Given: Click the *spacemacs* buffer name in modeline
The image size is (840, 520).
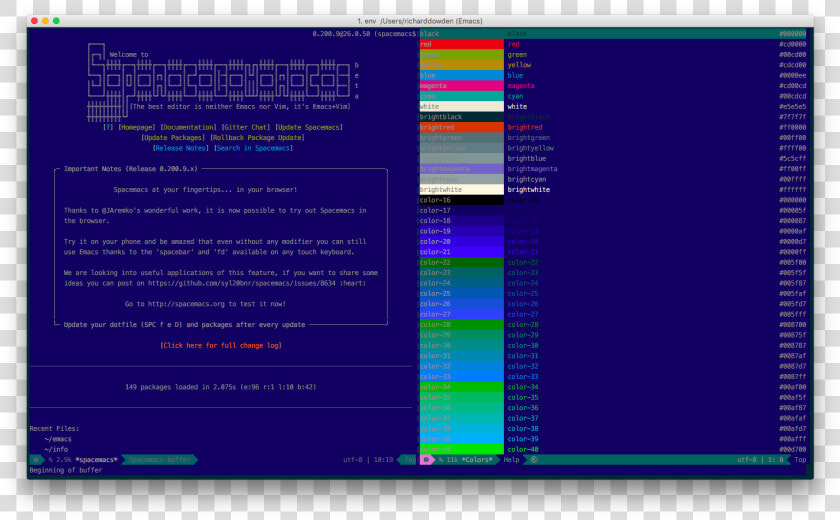Looking at the screenshot, I should click(96, 459).
